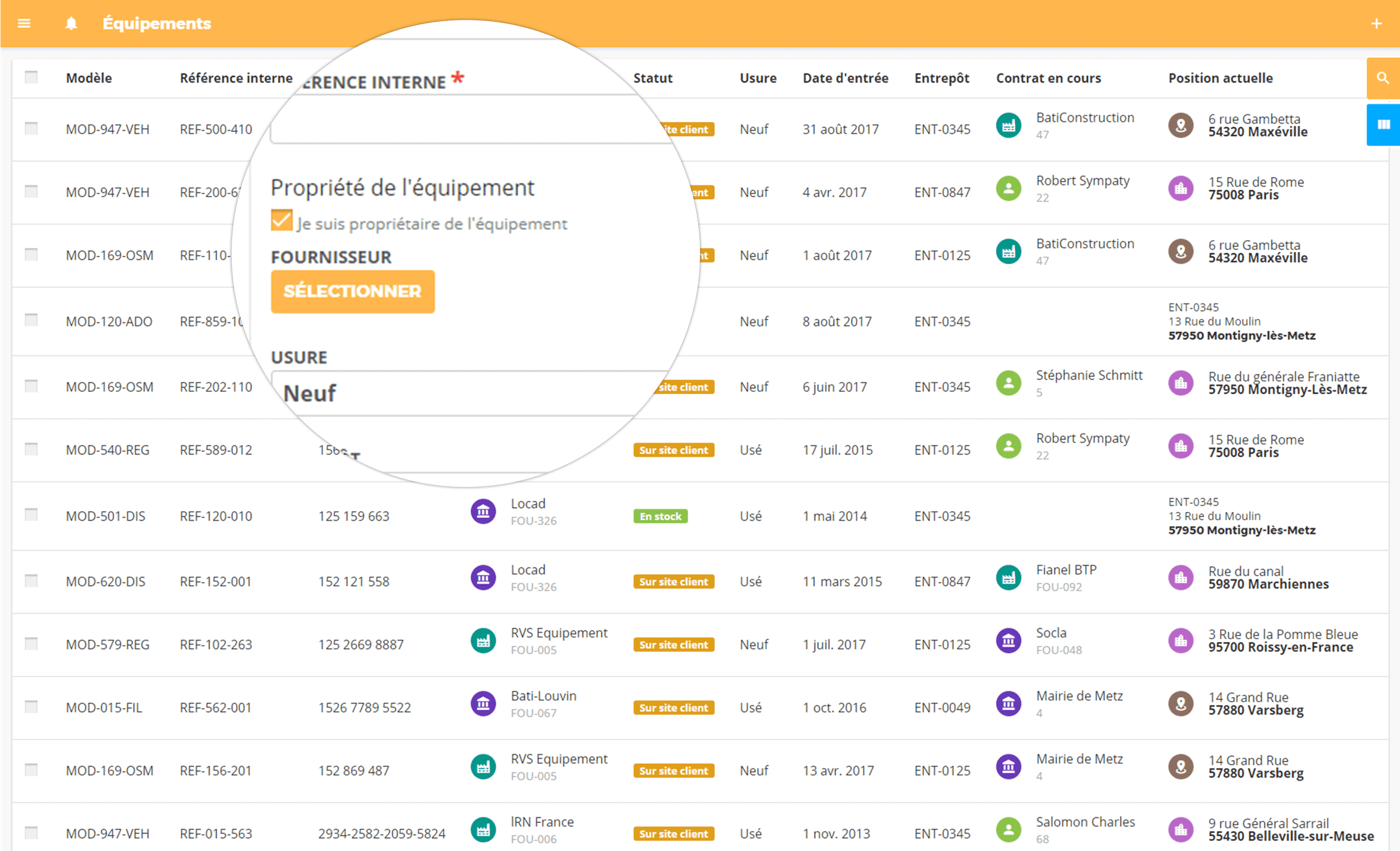This screenshot has height=851, width=1400.
Task: Check the row REF-589-012 checkbox
Action: pos(31,449)
